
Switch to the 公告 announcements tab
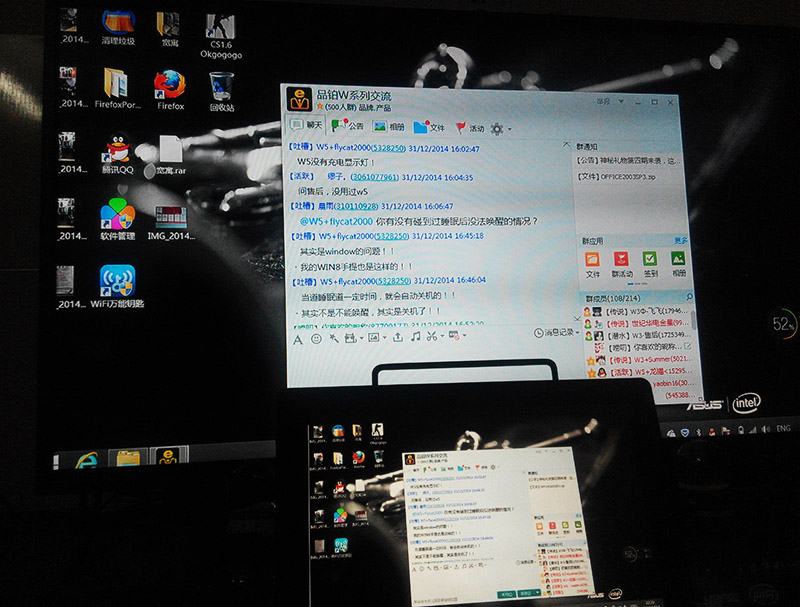347,125
